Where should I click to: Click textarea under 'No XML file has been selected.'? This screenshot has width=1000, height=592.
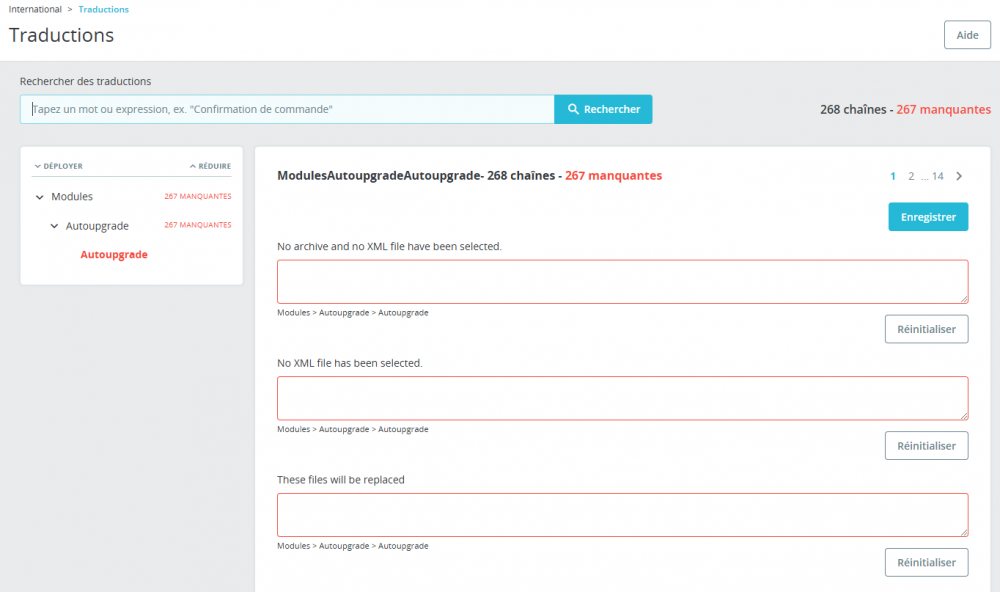click(622, 398)
